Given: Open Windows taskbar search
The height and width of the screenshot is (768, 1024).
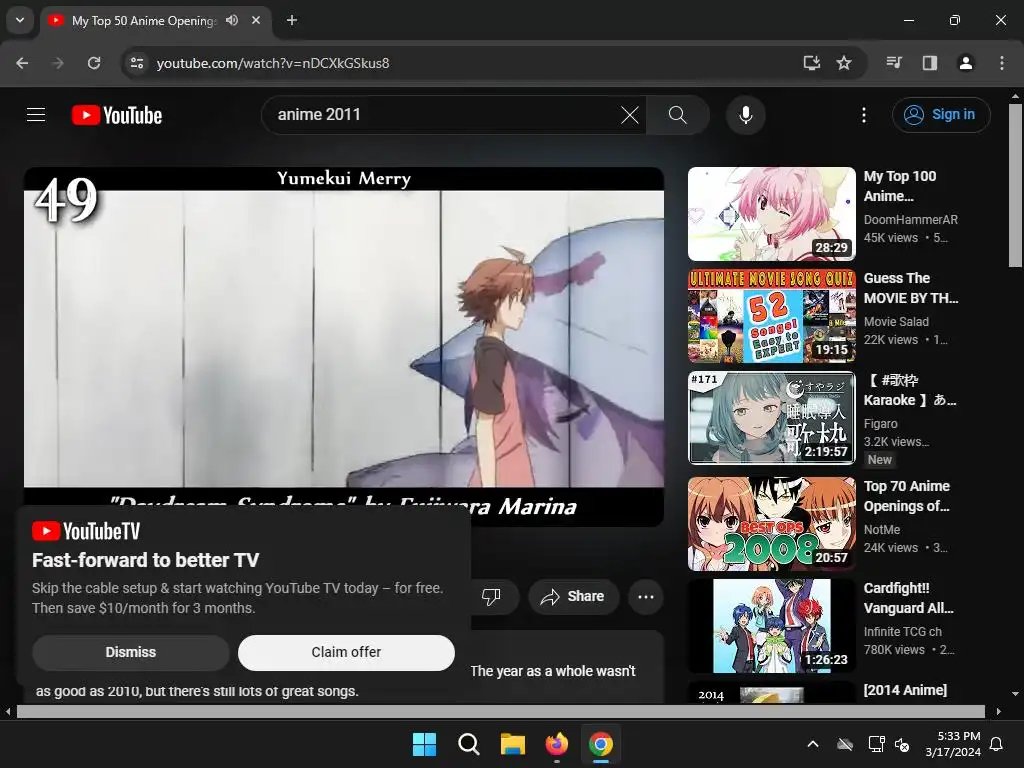Looking at the screenshot, I should [468, 744].
